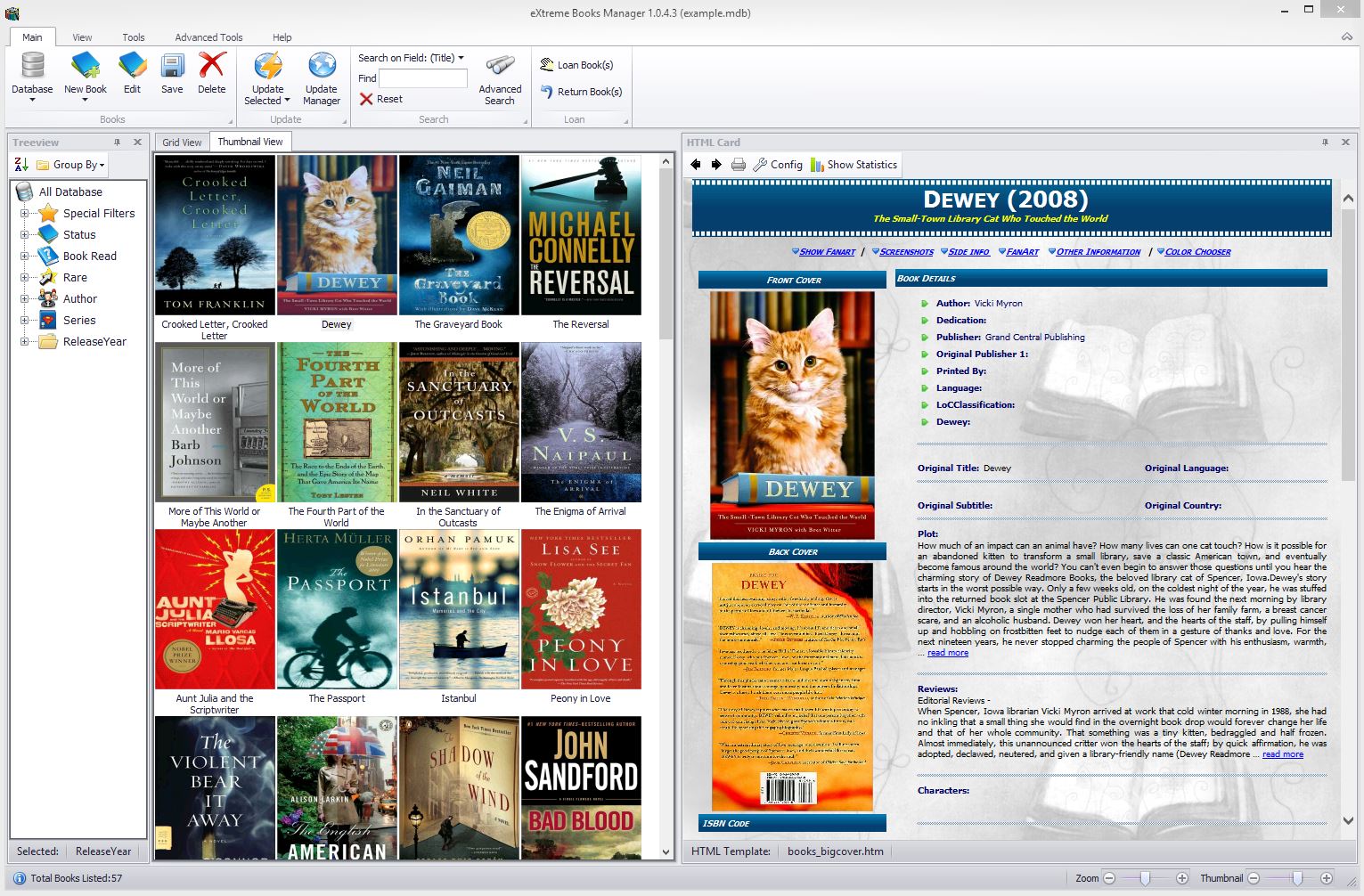Click read more link under Plot

[x=948, y=653]
